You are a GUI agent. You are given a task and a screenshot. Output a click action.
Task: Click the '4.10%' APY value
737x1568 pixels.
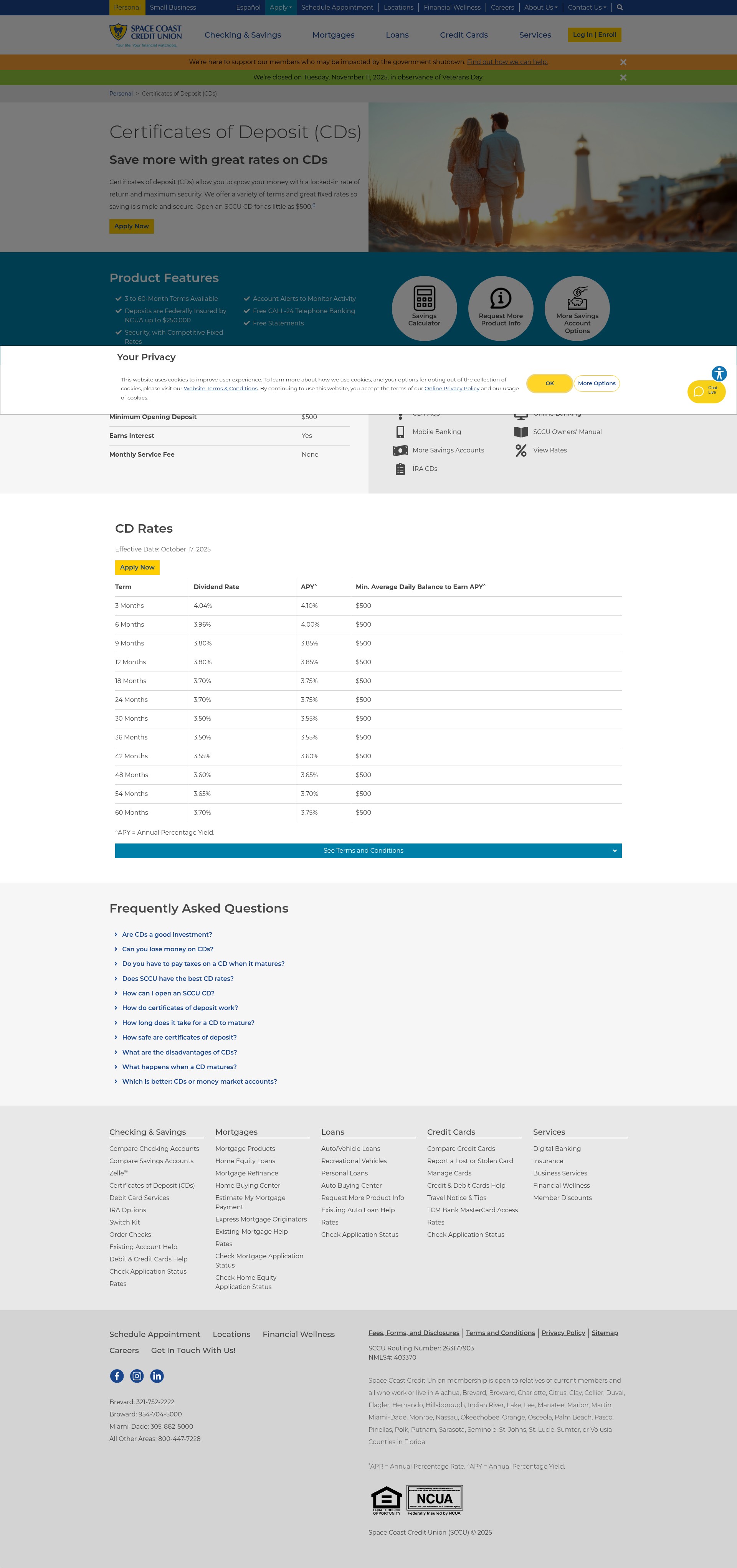pos(309,606)
